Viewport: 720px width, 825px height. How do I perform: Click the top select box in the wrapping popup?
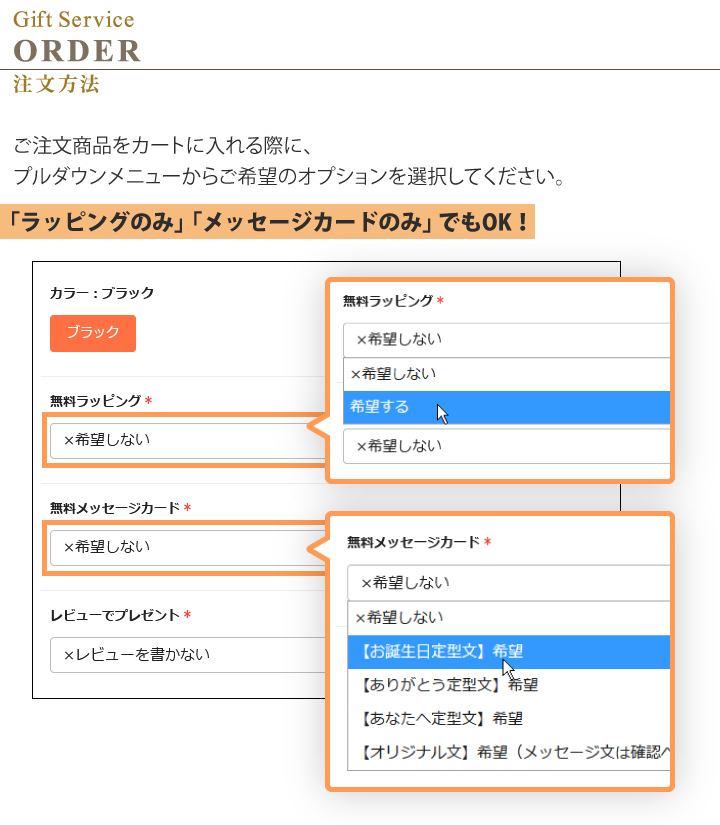click(x=505, y=339)
